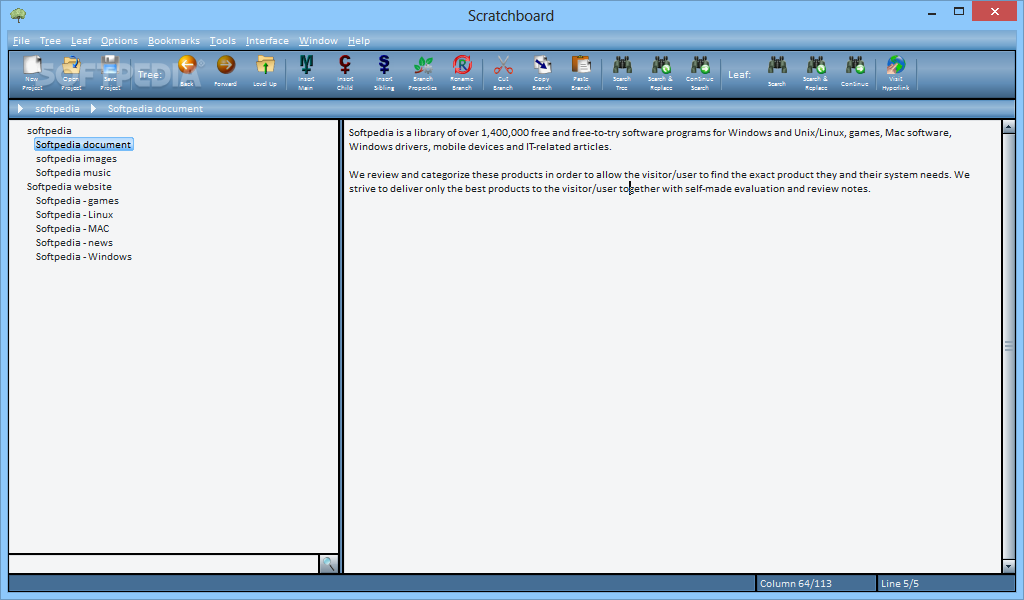Go Forward in the tree
The width and height of the screenshot is (1024, 600).
coord(225,71)
